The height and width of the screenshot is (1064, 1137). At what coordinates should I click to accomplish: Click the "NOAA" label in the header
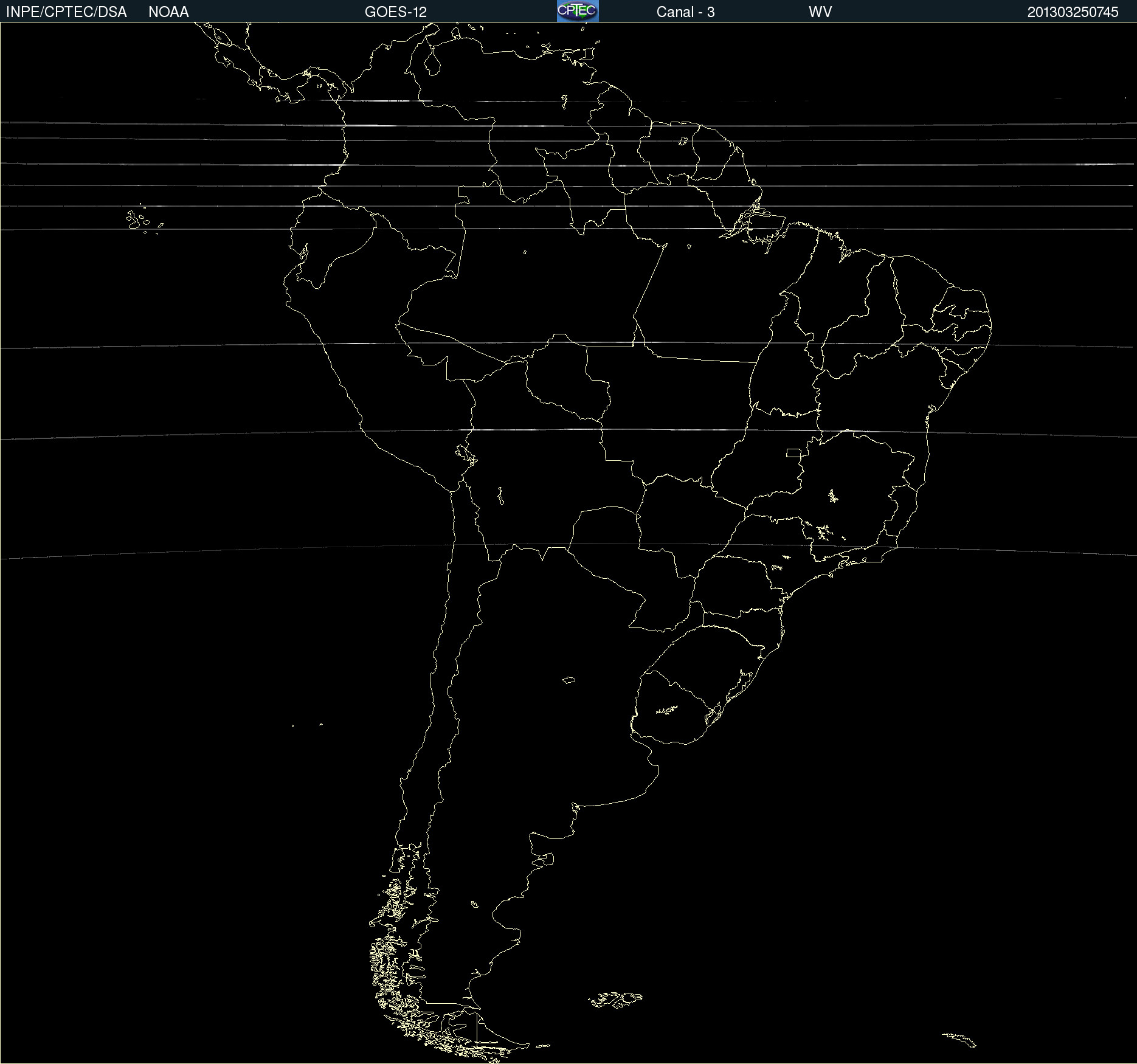(x=168, y=12)
